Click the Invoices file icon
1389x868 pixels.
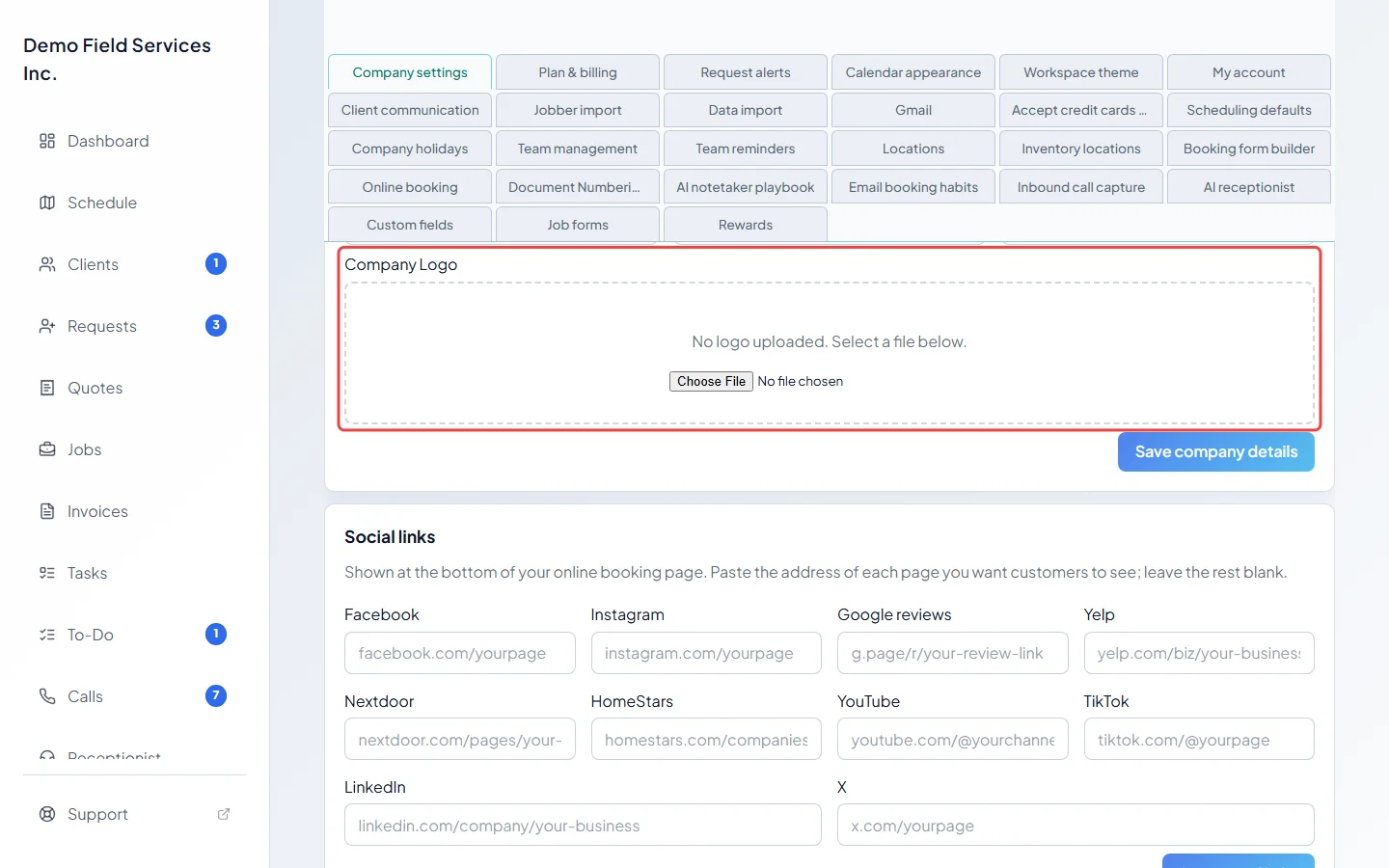[x=47, y=511]
